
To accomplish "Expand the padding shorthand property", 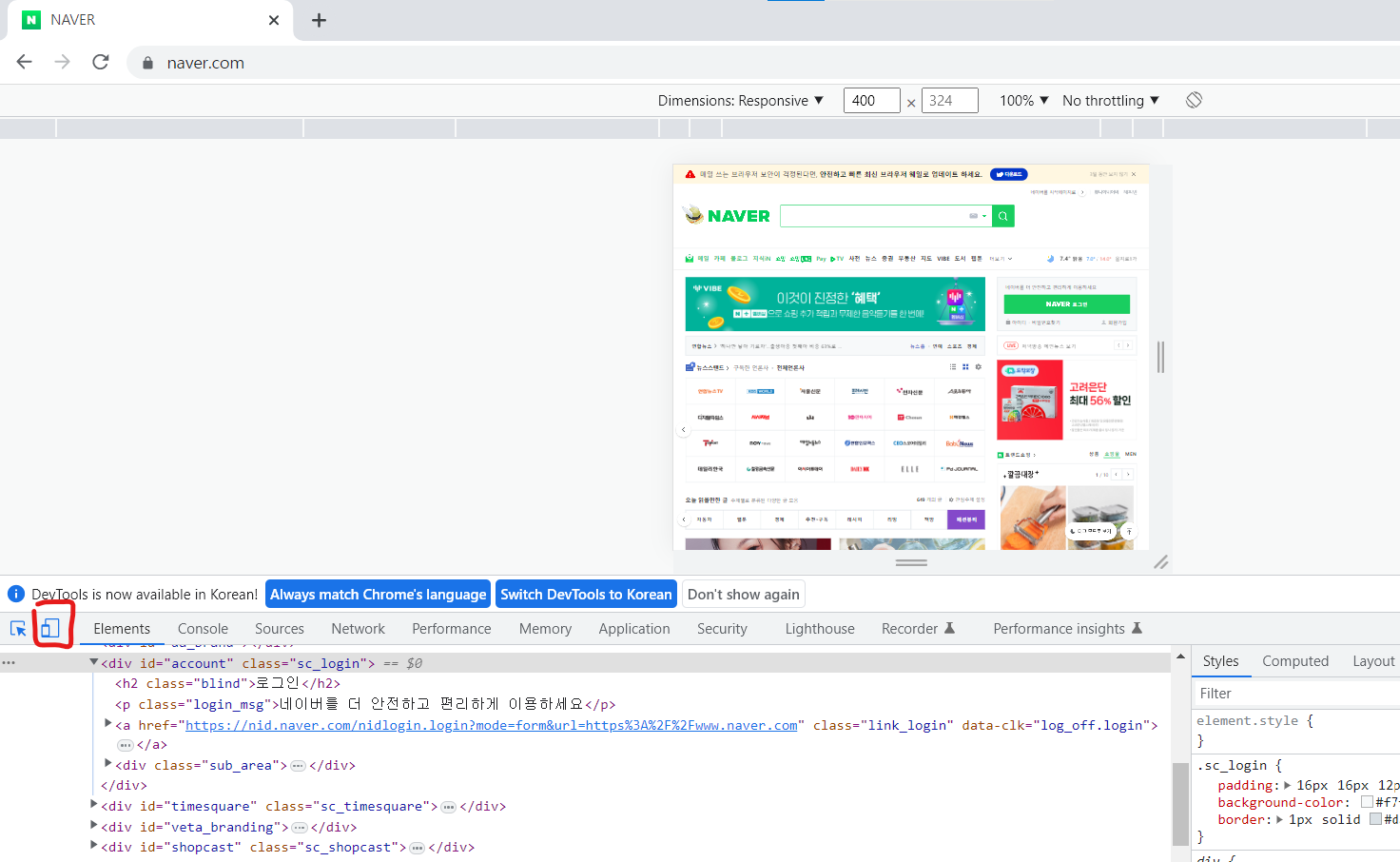I will click(1288, 785).
